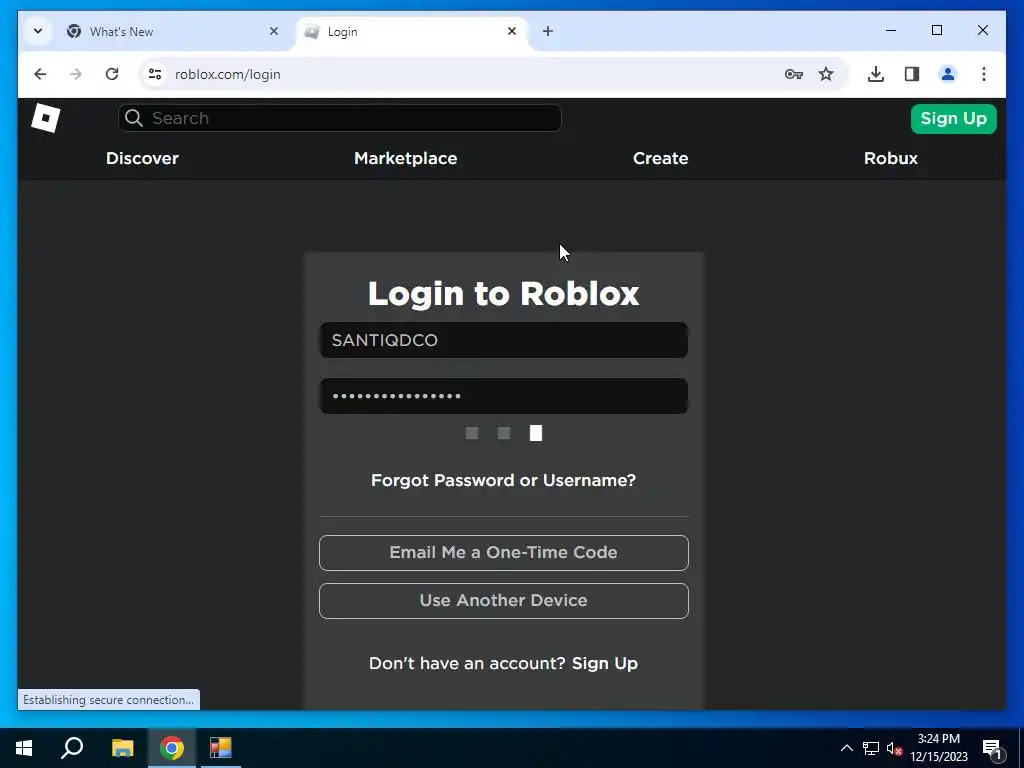Open the Create menu item
Viewport: 1024px width, 768px height.
pyautogui.click(x=660, y=159)
